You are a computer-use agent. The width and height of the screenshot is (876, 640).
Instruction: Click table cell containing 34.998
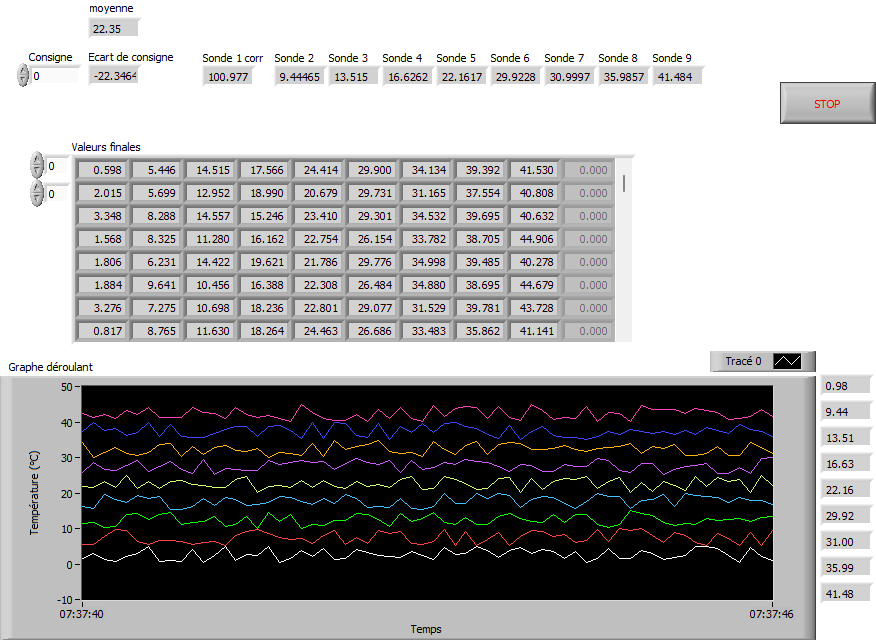coord(426,262)
